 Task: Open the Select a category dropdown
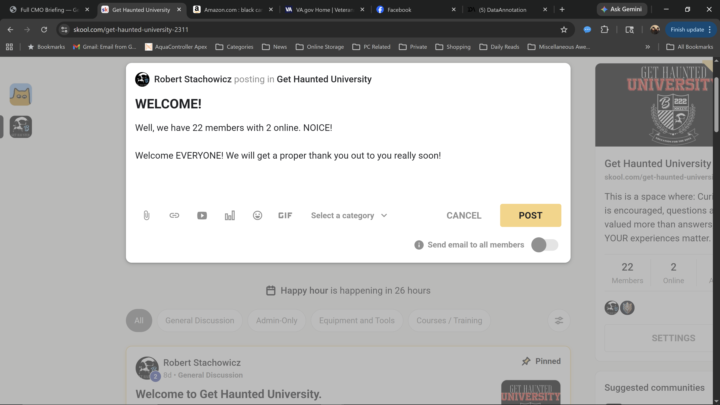349,215
